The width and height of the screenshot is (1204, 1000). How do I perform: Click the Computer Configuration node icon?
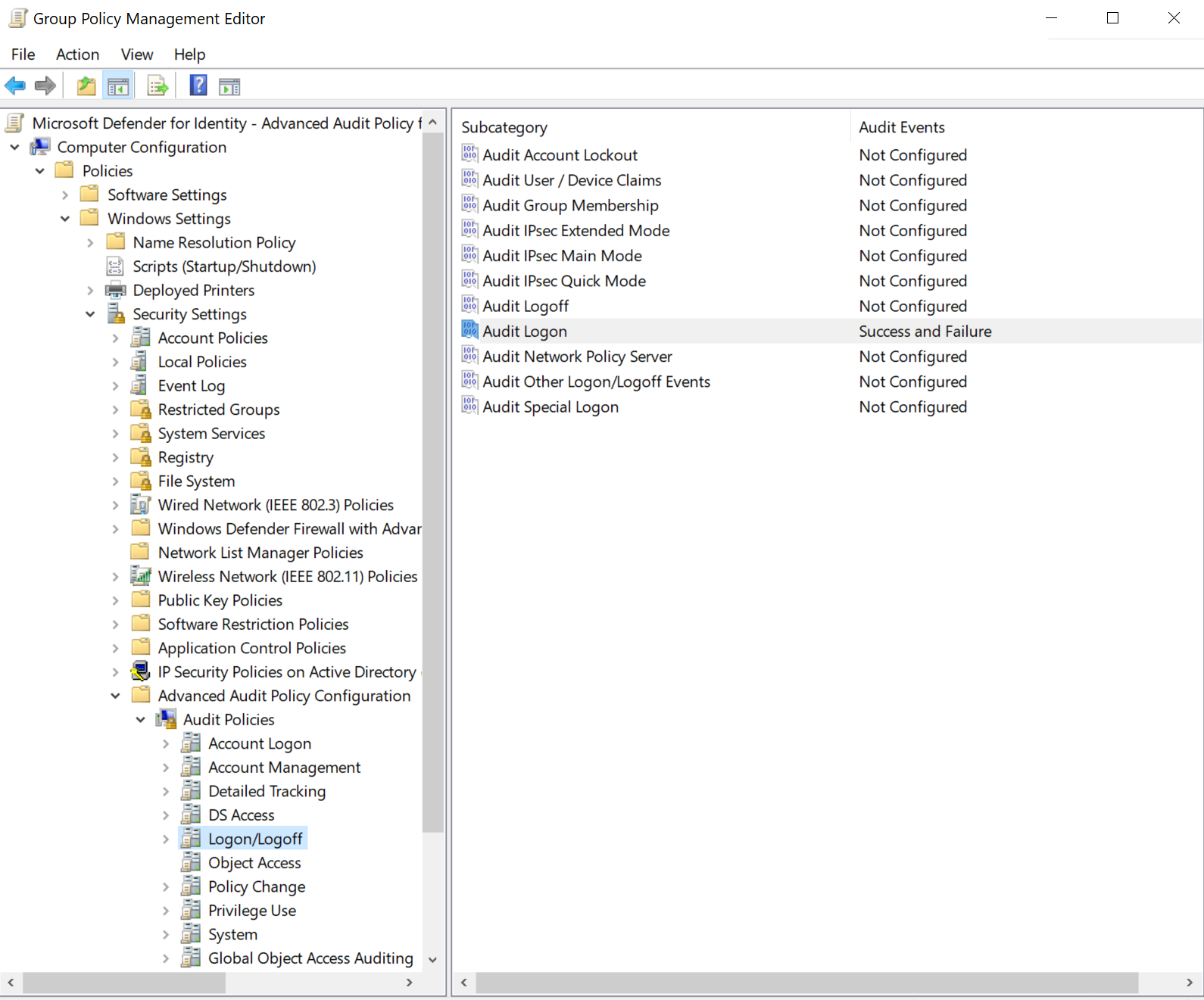(39, 147)
